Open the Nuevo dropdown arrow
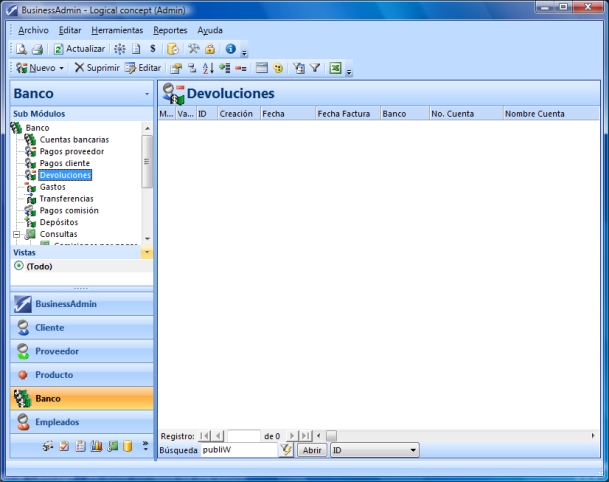The height and width of the screenshot is (482, 609). (61, 68)
